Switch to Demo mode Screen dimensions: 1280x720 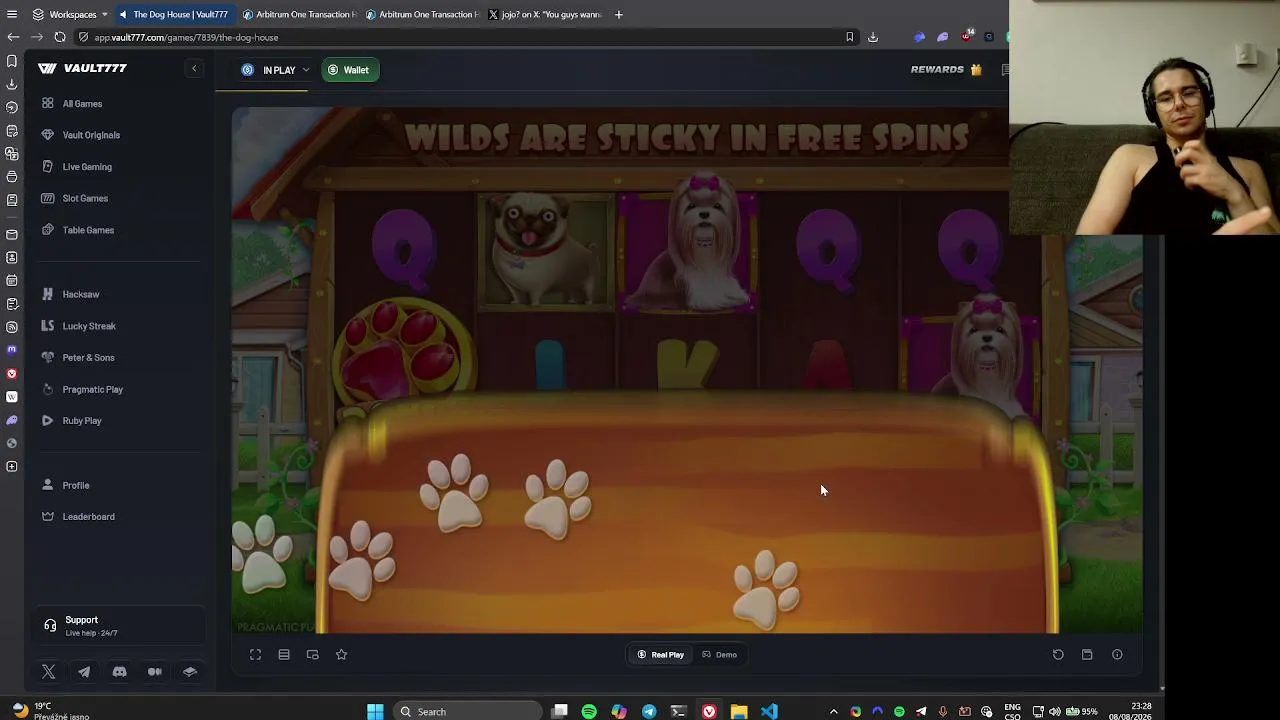[720, 655]
